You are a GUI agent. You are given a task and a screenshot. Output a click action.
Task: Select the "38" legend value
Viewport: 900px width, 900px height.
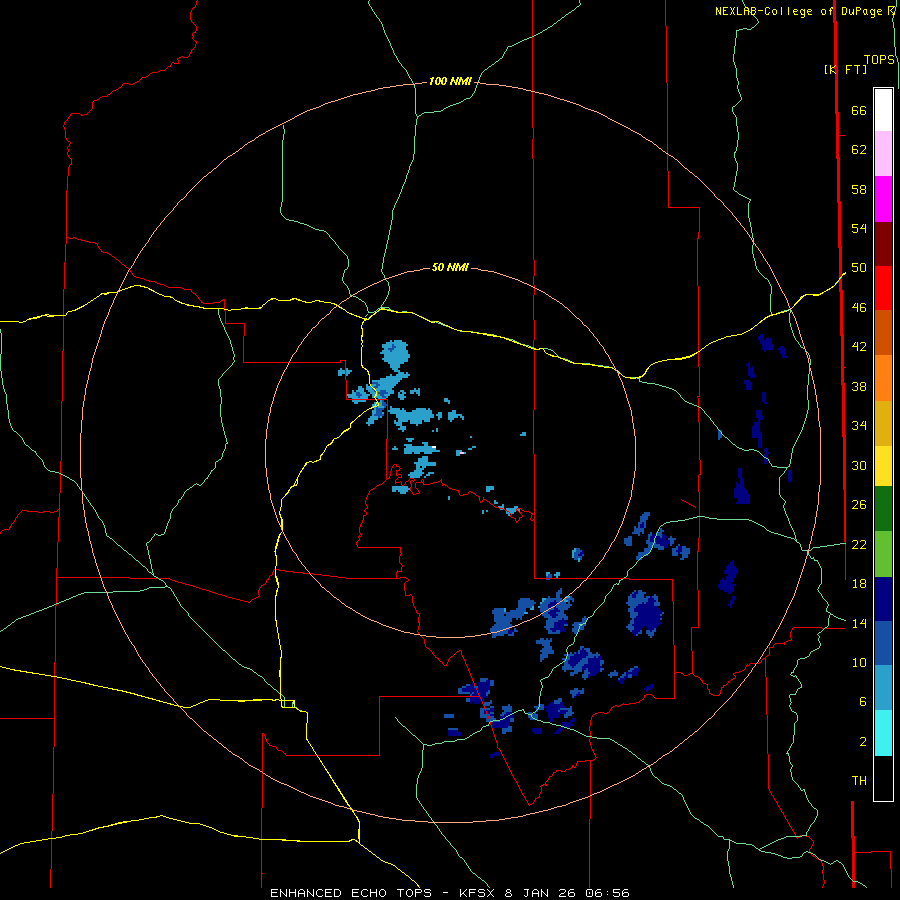[x=859, y=386]
